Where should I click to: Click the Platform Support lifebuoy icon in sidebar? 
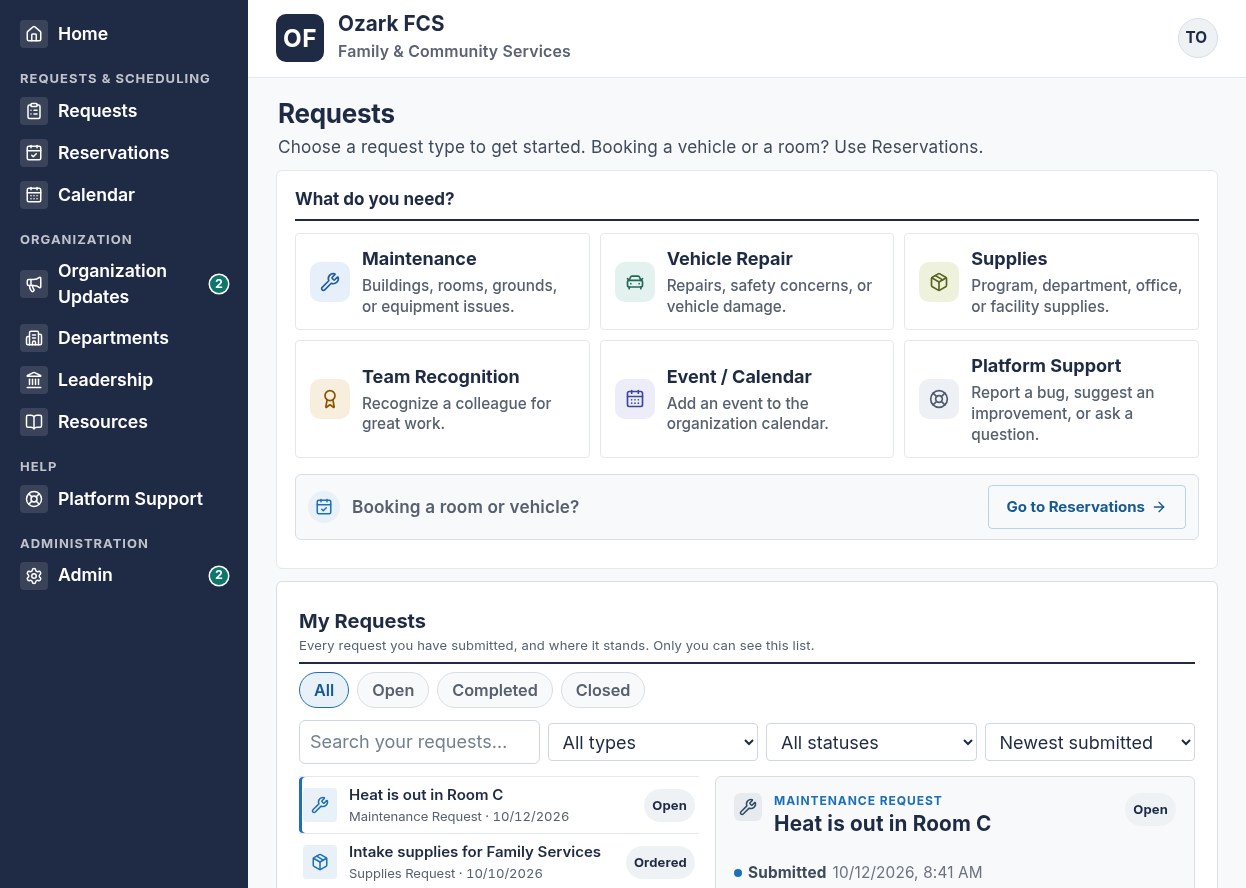pyautogui.click(x=34, y=499)
